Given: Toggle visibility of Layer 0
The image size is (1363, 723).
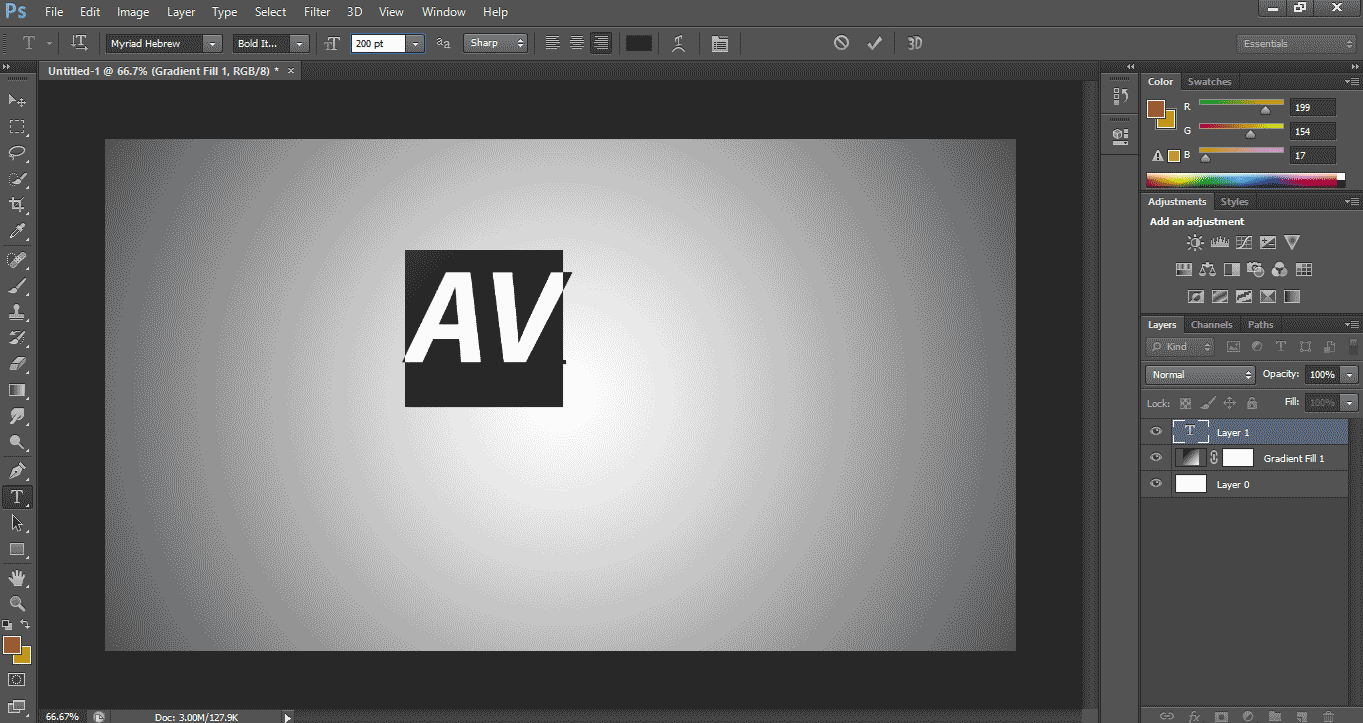Looking at the screenshot, I should point(1155,484).
